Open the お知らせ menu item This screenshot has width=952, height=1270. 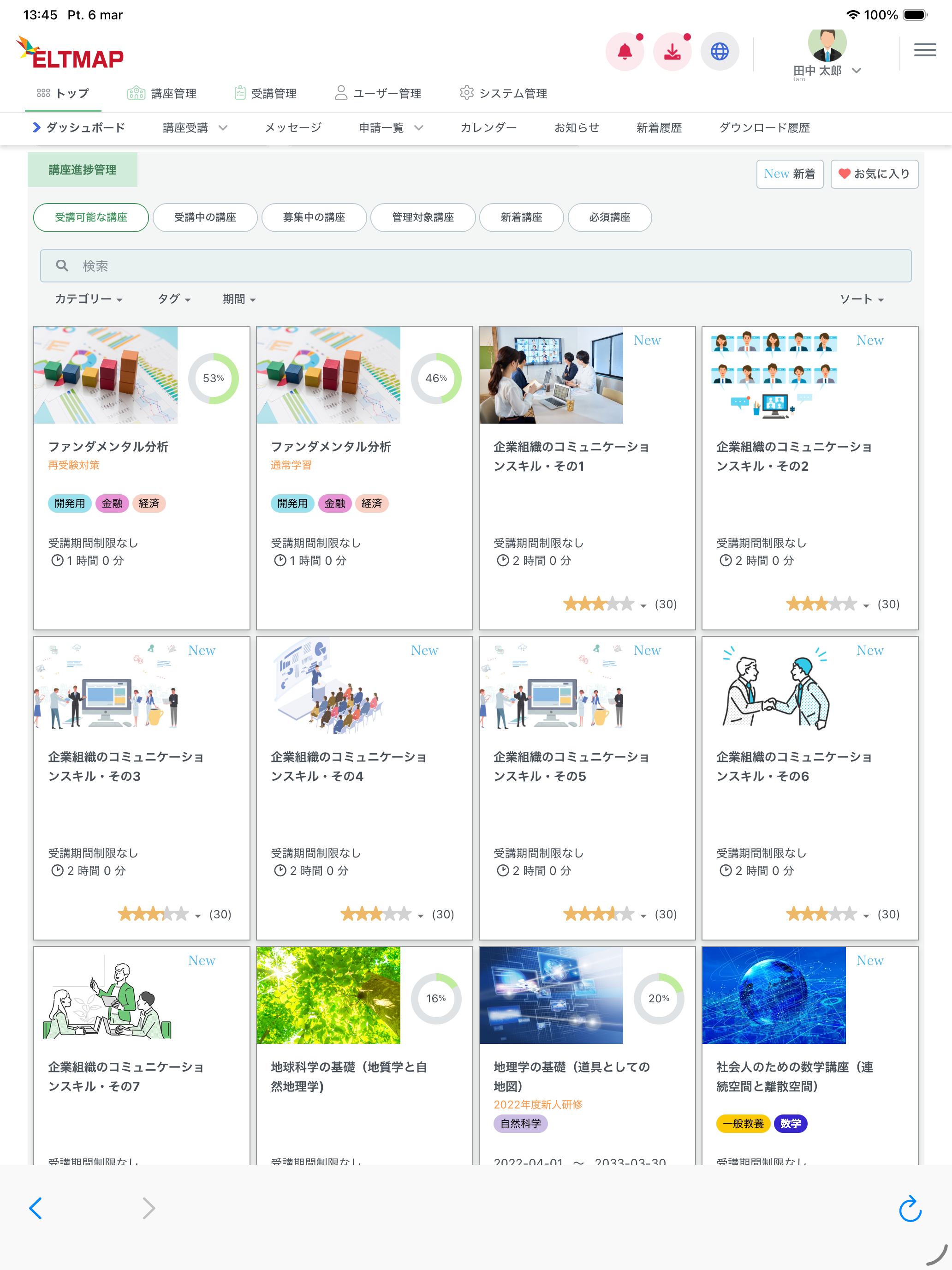click(x=576, y=127)
